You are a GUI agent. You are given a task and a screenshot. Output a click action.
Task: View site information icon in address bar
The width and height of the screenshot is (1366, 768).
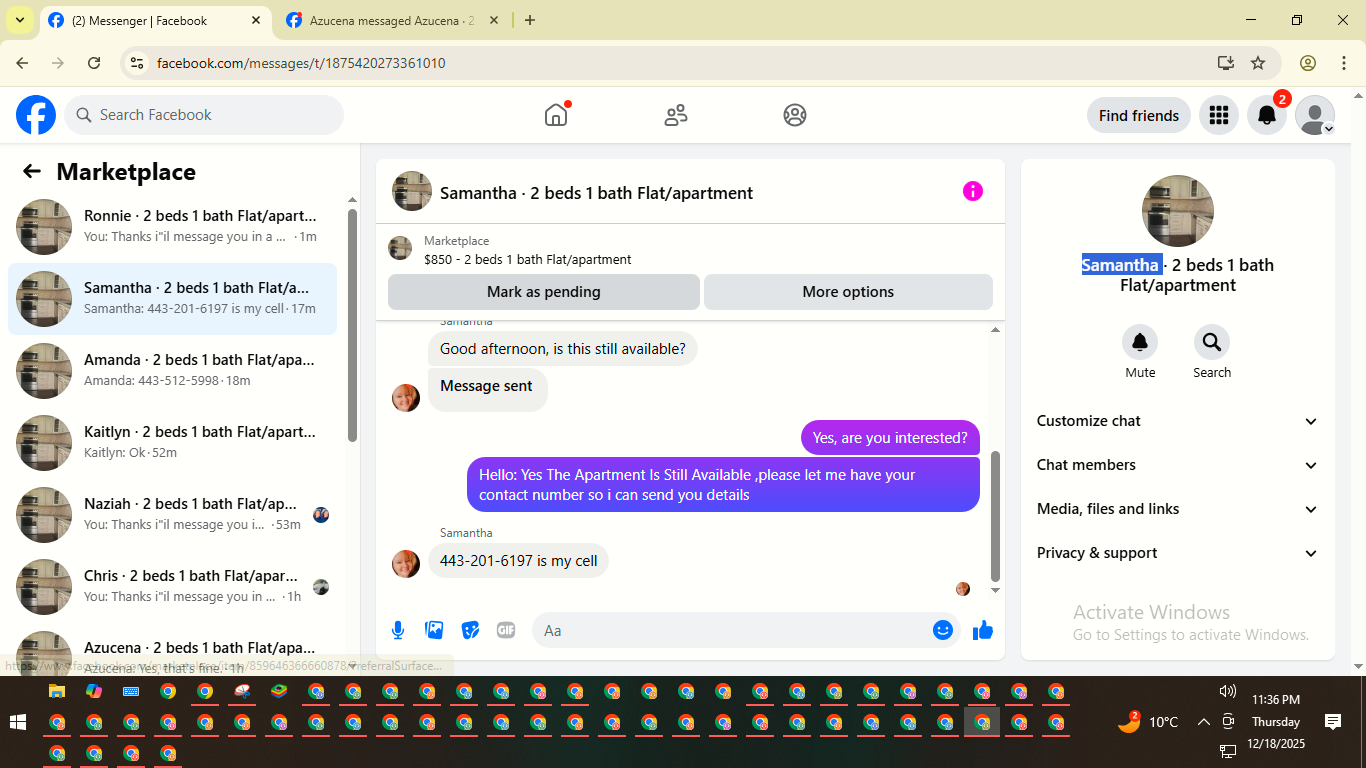pyautogui.click(x=137, y=63)
